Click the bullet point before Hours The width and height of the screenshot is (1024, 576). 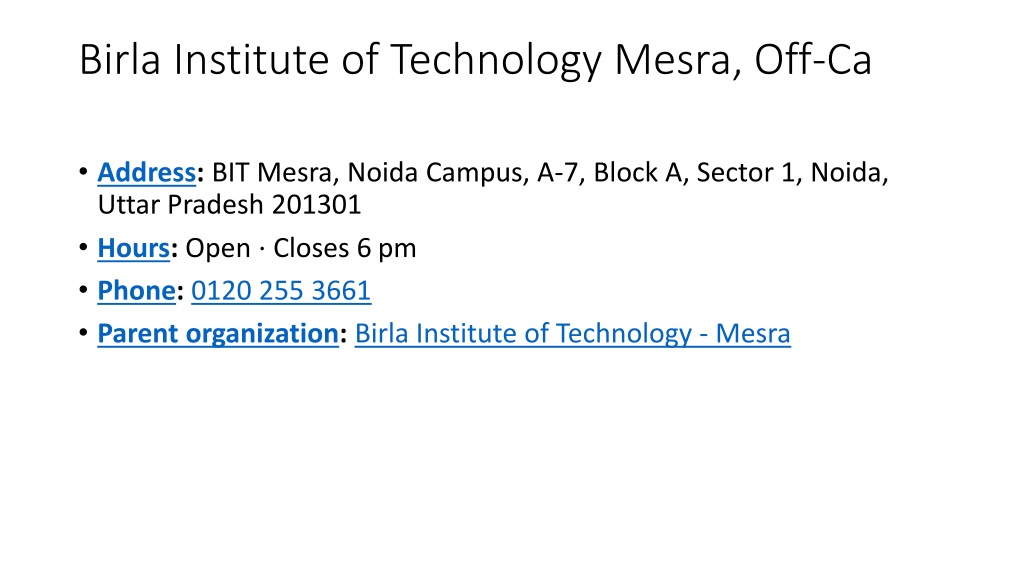tap(83, 248)
